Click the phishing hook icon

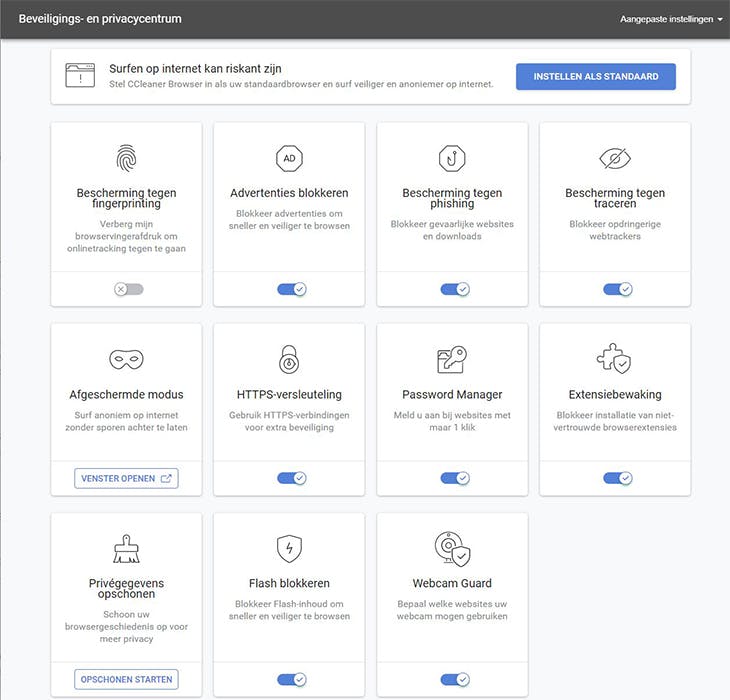[x=452, y=158]
